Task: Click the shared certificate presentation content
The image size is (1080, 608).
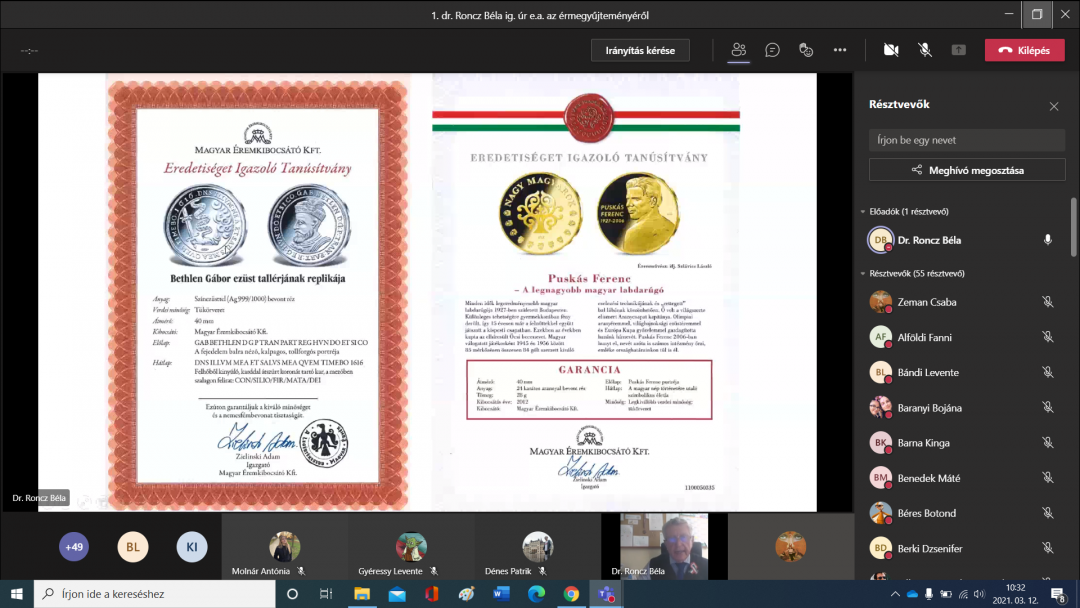Action: click(427, 292)
